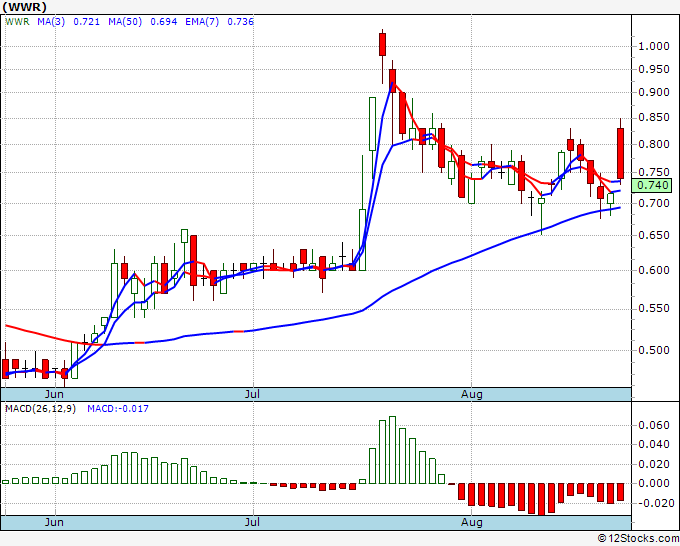Viewport: 680px width, 546px height.
Task: Select the Aug label on MACD panel axis
Action: pyautogui.click(x=470, y=522)
